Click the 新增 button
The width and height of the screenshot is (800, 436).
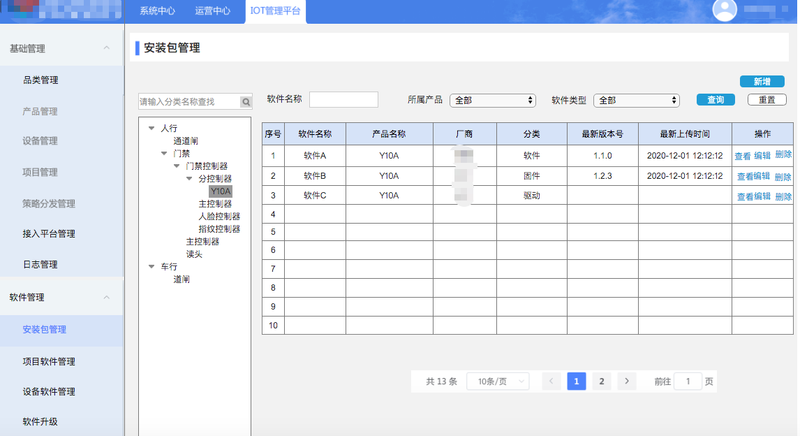pyautogui.click(x=761, y=81)
